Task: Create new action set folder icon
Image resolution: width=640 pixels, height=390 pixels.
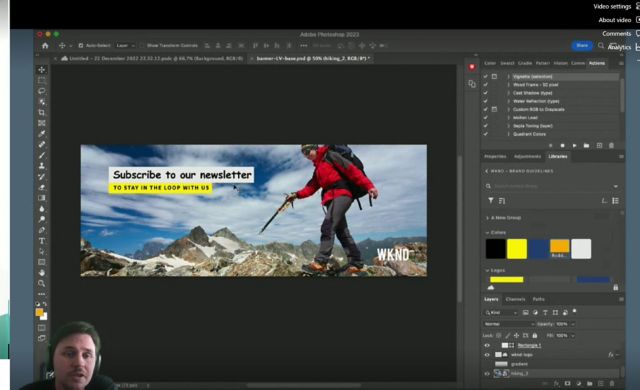Action: (x=587, y=146)
